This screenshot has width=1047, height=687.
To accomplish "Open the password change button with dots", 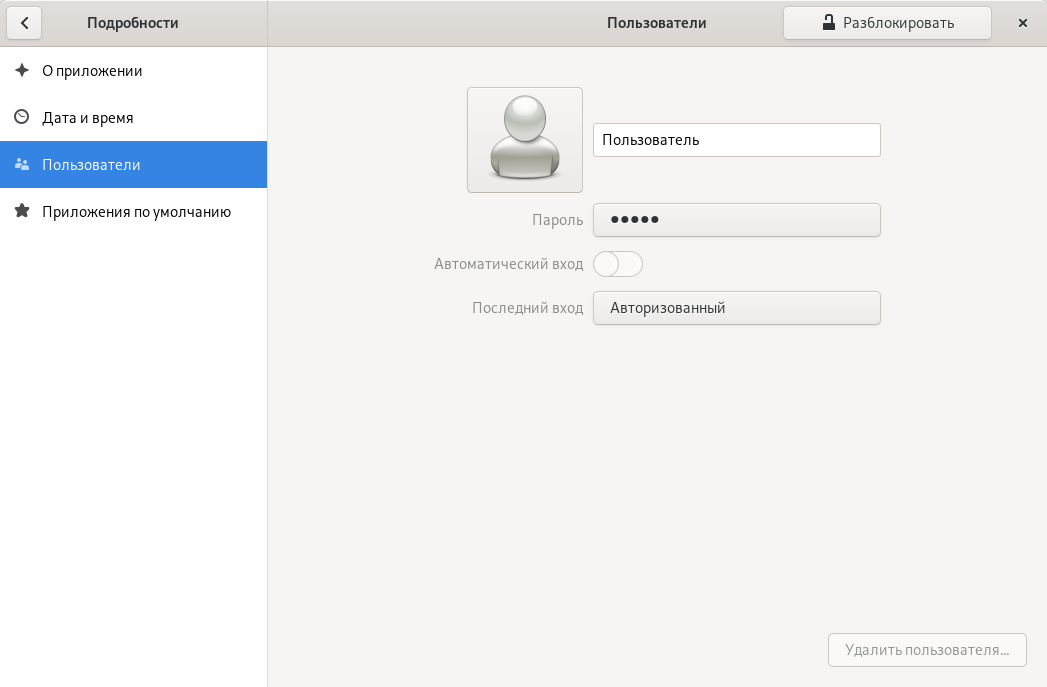I will tap(736, 220).
